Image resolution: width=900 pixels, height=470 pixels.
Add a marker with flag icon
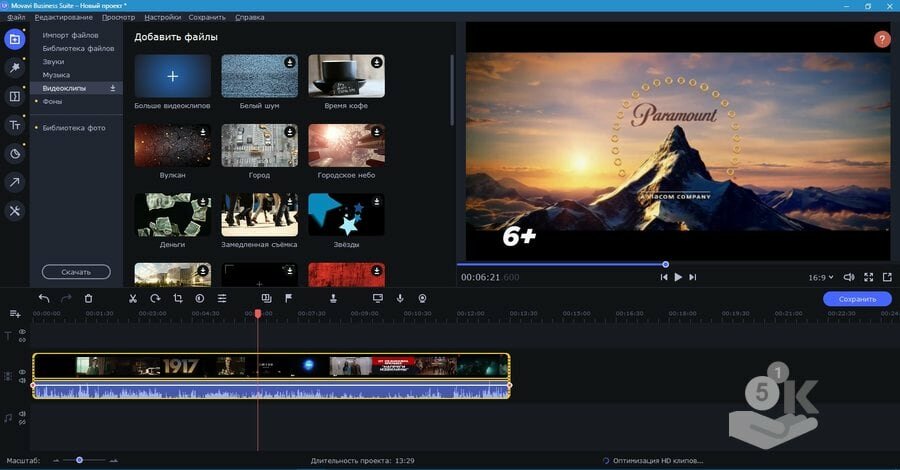tap(289, 298)
